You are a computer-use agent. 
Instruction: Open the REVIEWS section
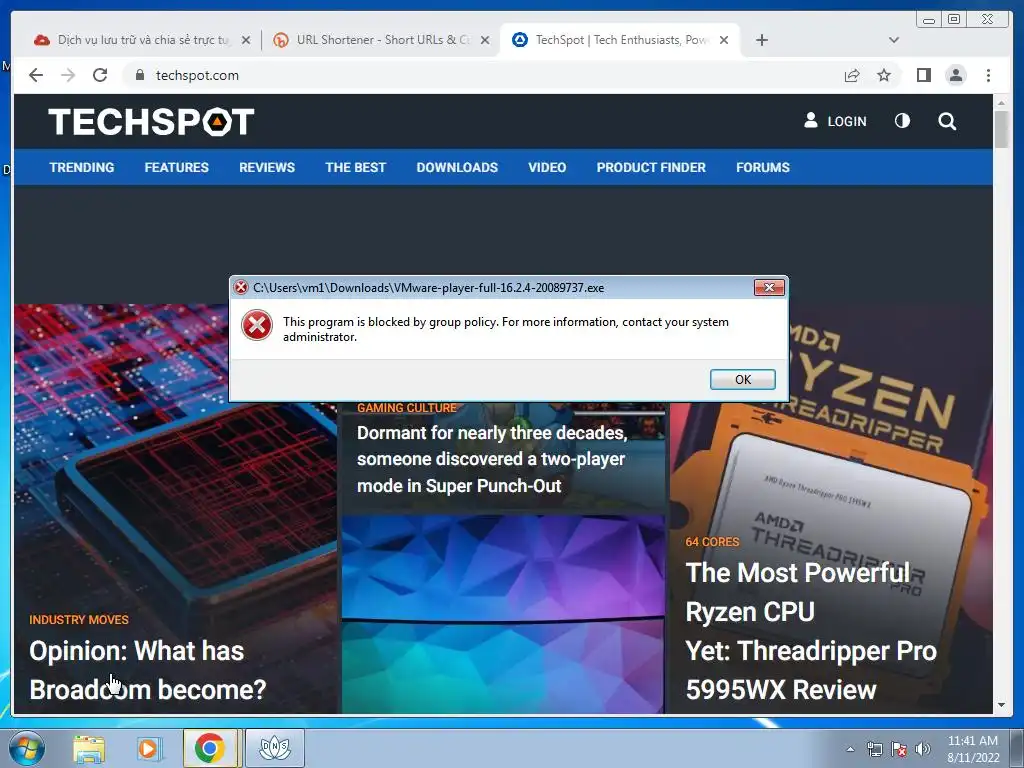(266, 167)
